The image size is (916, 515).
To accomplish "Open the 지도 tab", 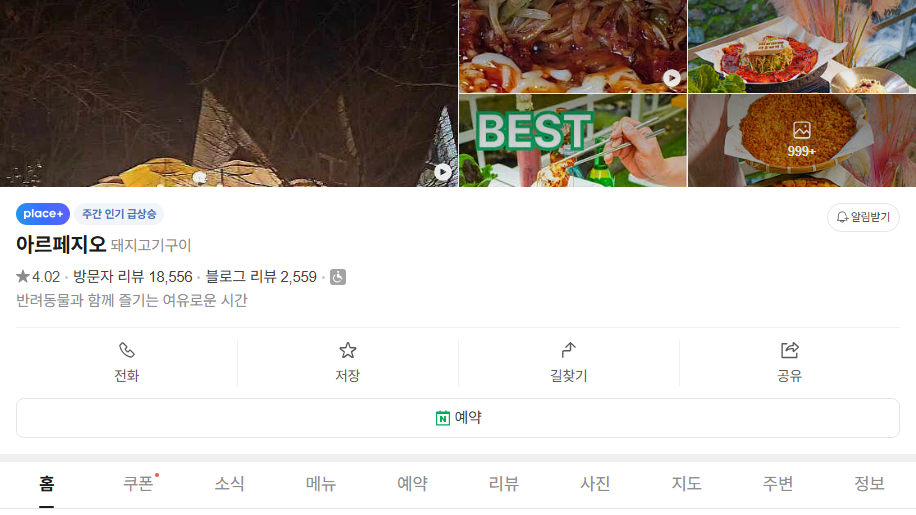I will point(686,483).
